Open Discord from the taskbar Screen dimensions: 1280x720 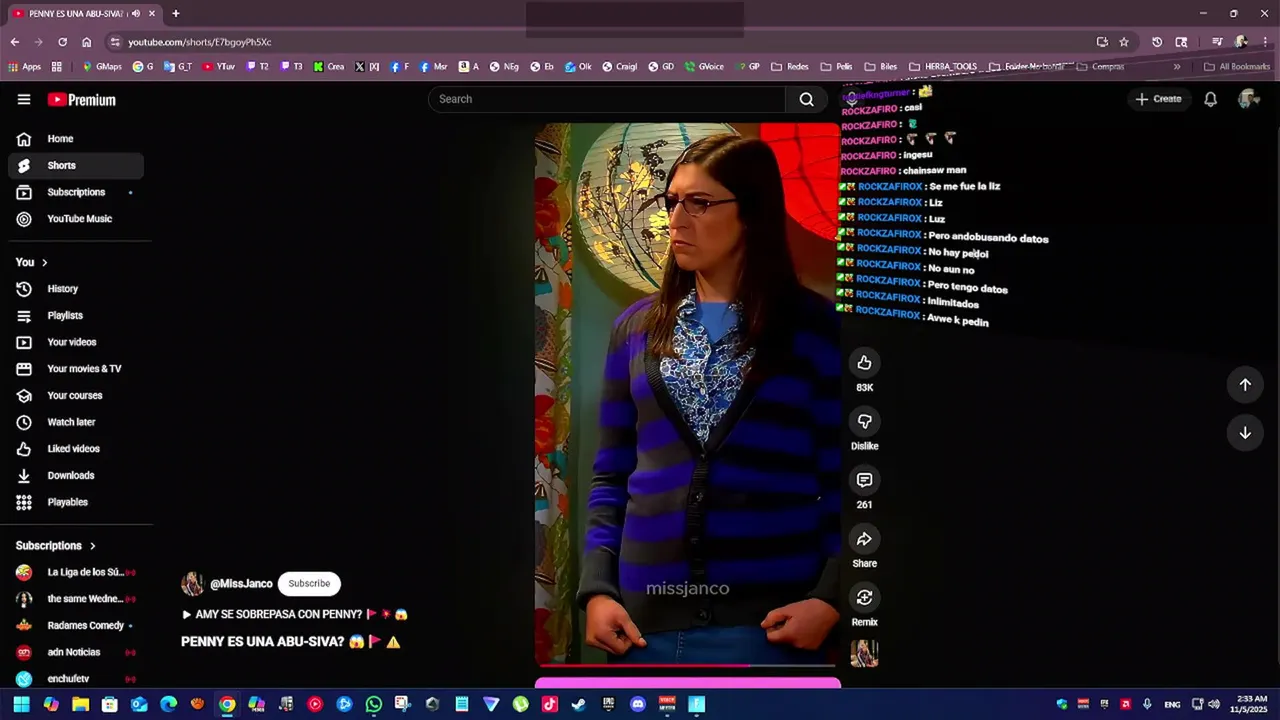pyautogui.click(x=638, y=705)
